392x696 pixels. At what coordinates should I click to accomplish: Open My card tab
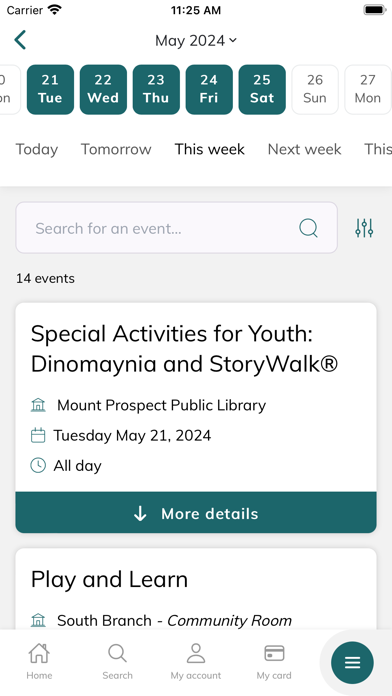click(x=274, y=661)
